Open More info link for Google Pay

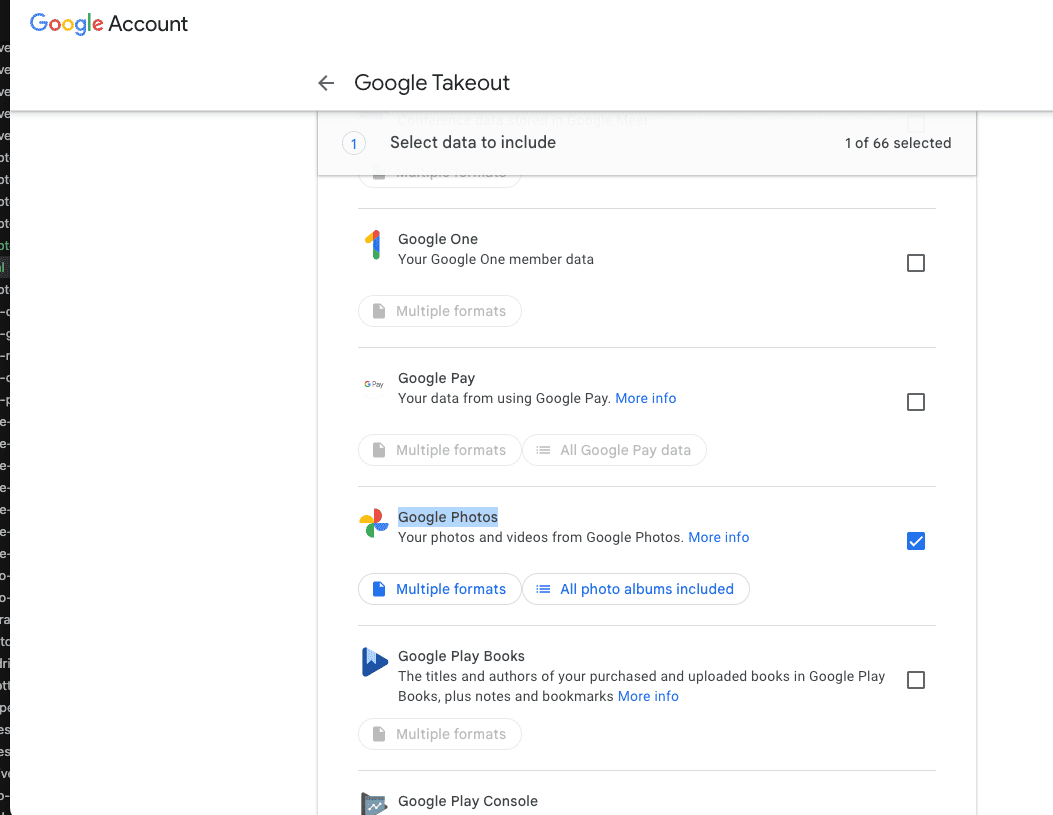pyautogui.click(x=645, y=398)
